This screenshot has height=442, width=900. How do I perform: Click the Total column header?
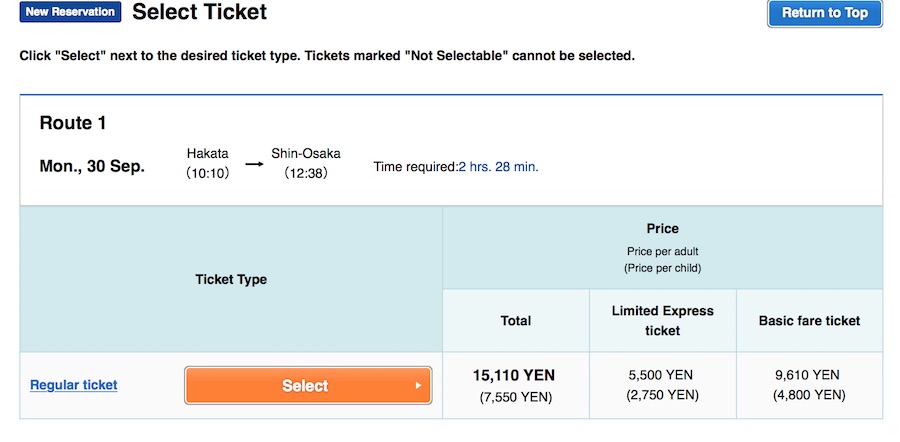click(516, 321)
